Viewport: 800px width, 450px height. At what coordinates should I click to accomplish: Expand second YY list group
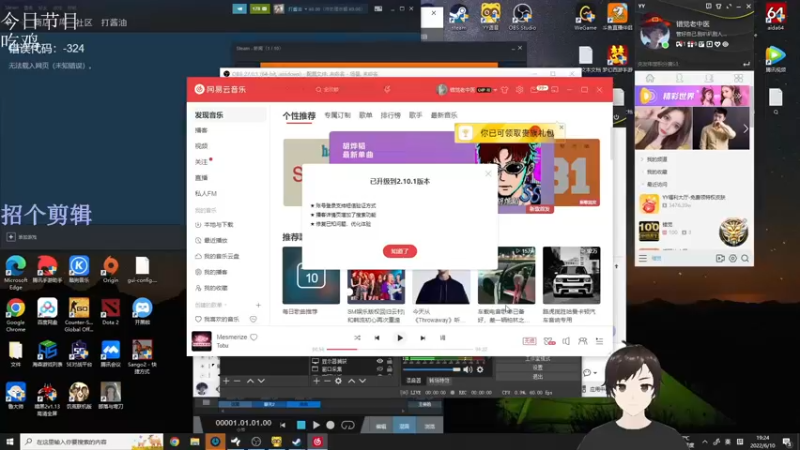[x=642, y=172]
